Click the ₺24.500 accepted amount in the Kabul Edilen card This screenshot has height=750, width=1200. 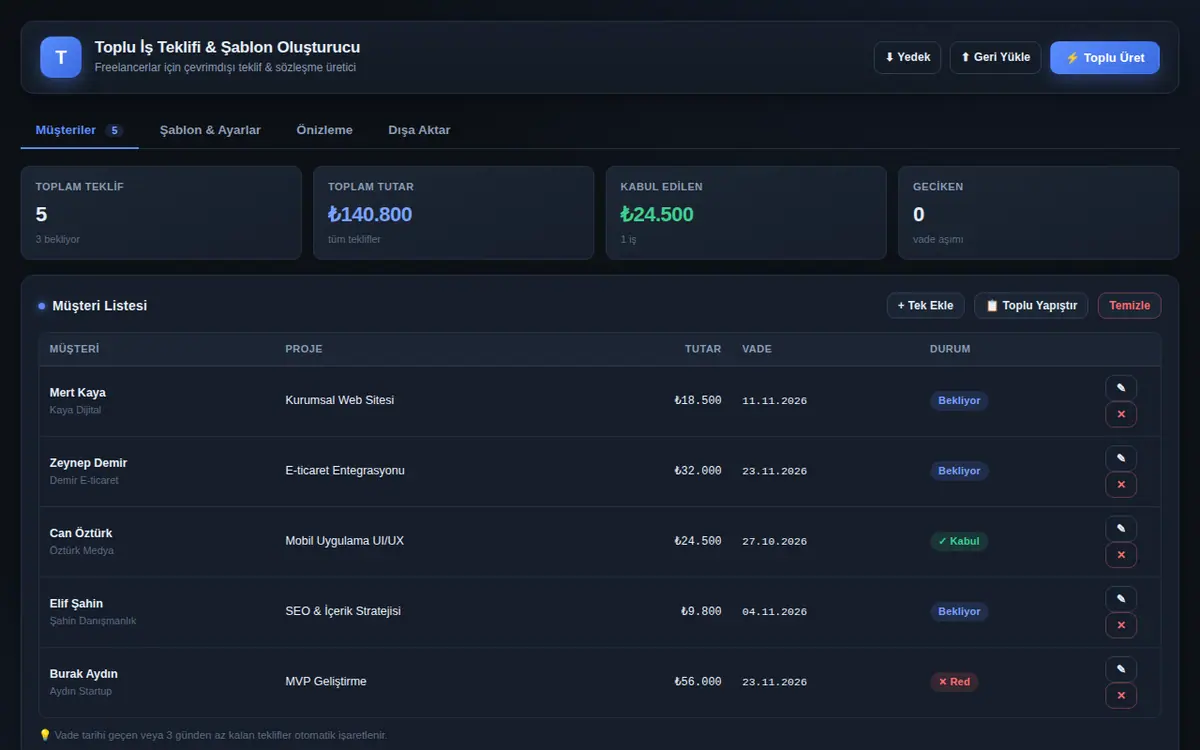[x=657, y=214]
